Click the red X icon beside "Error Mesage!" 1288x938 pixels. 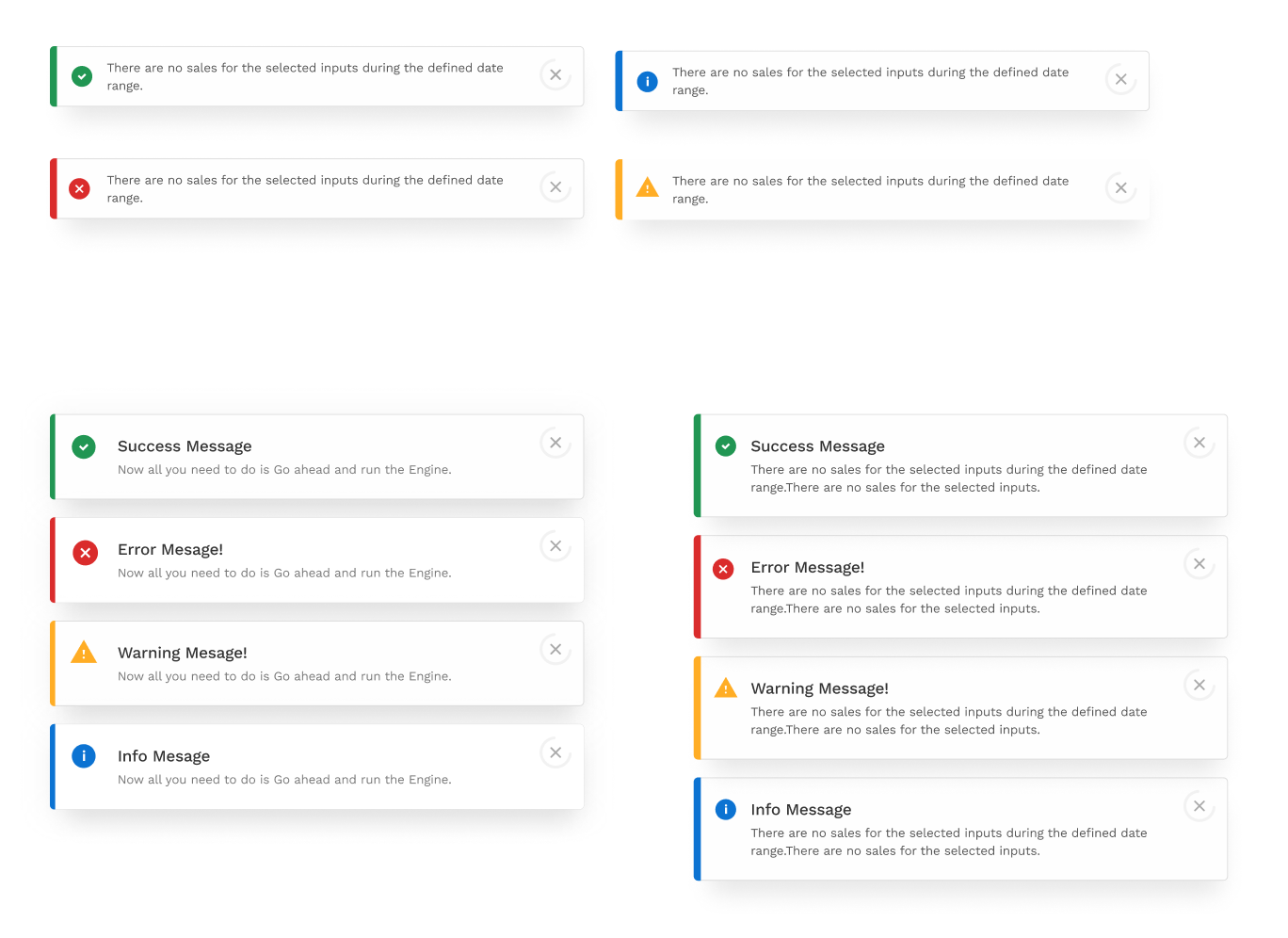(85, 553)
